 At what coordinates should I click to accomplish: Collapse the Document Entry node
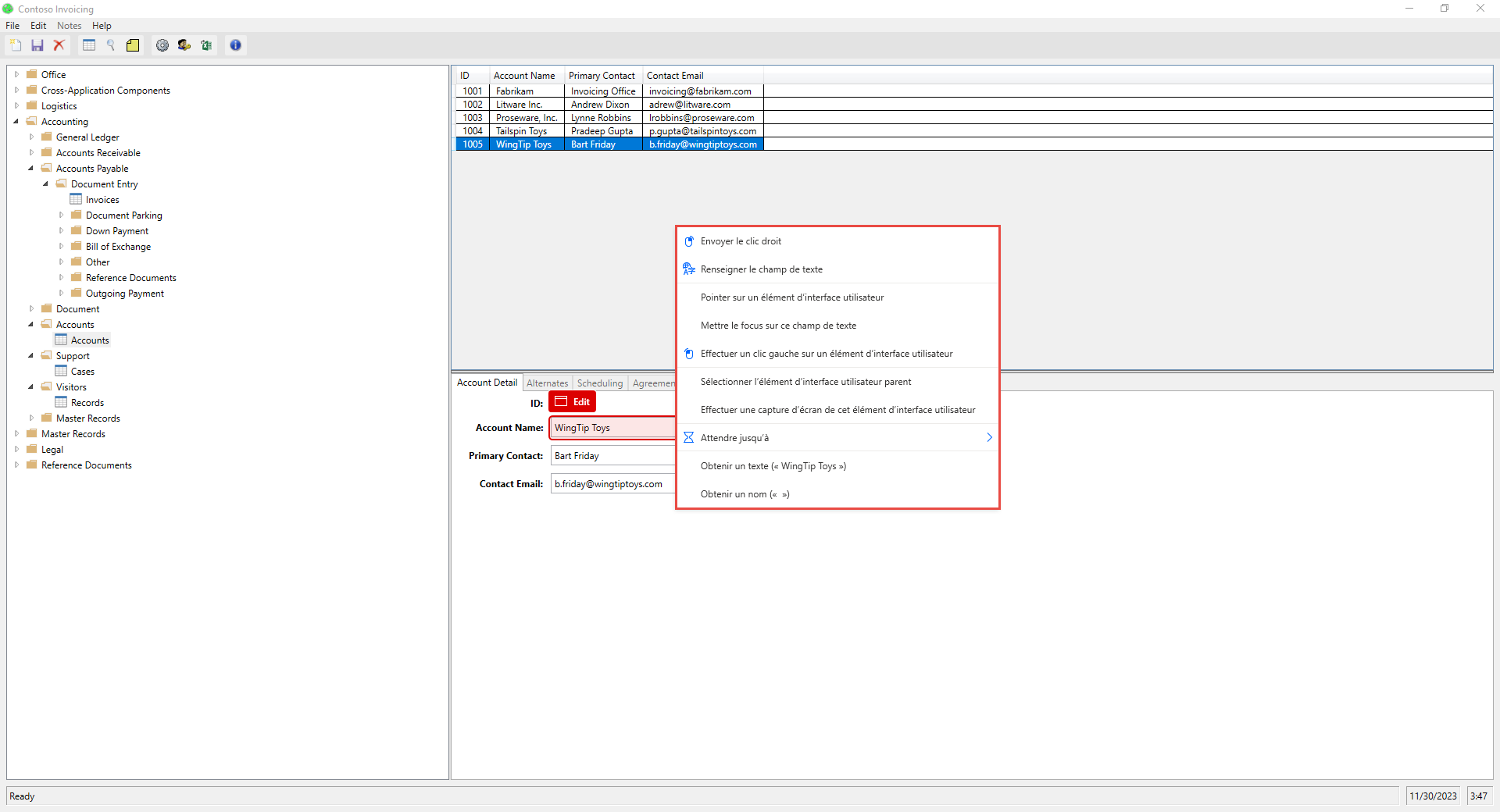point(46,184)
